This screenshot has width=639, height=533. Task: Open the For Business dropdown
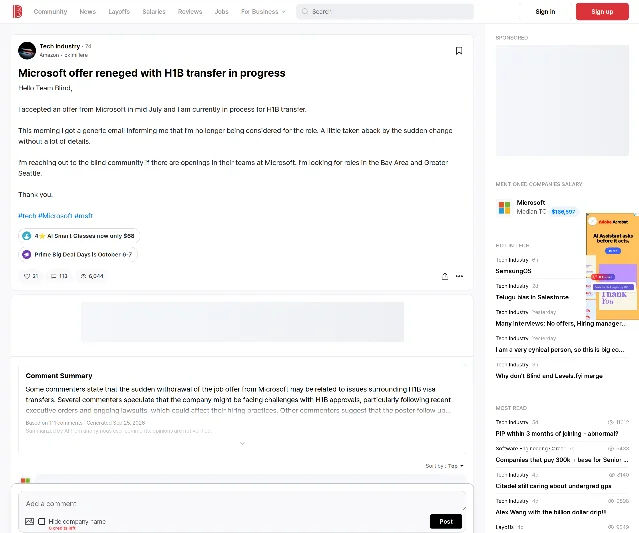coord(263,11)
